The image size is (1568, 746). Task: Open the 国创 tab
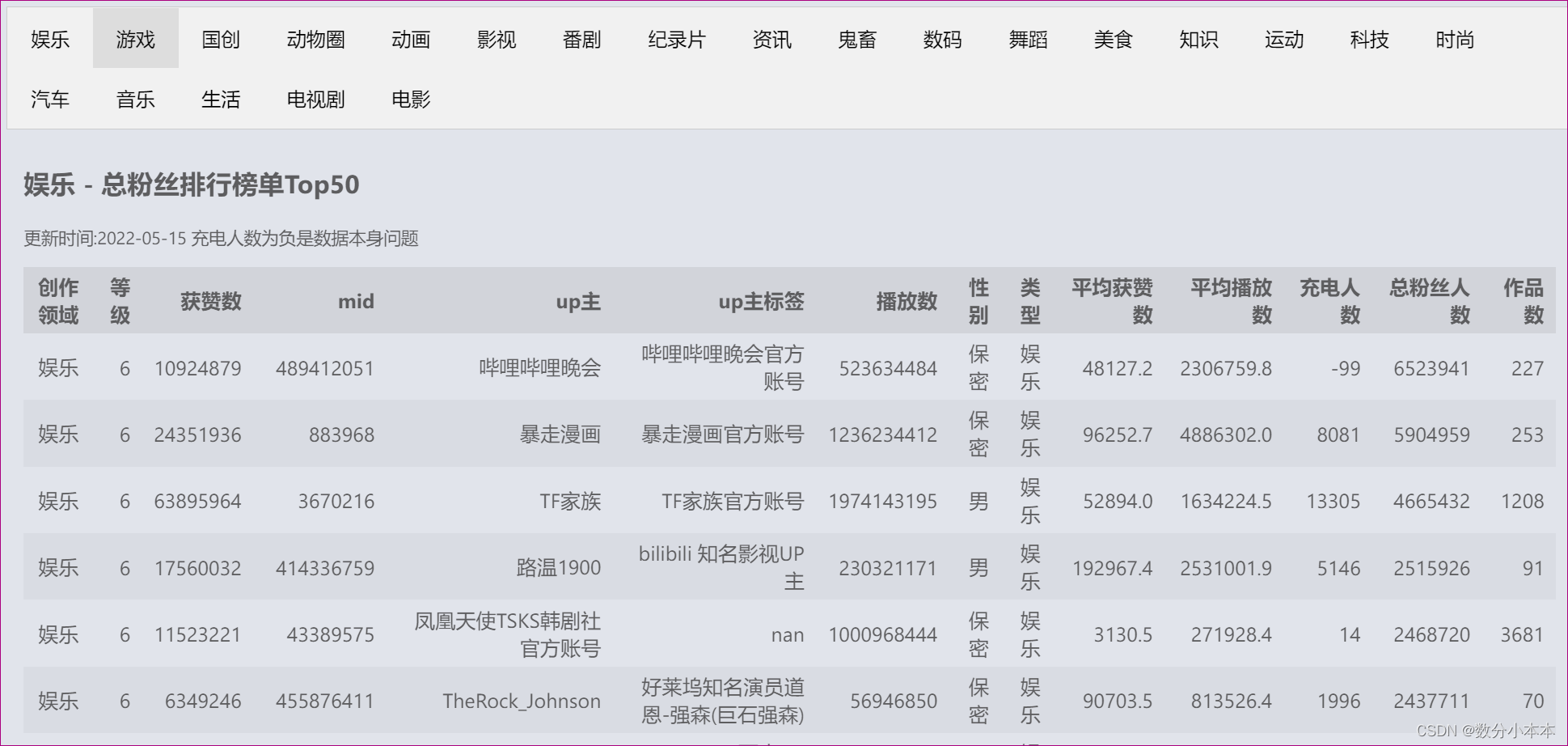coord(221,39)
